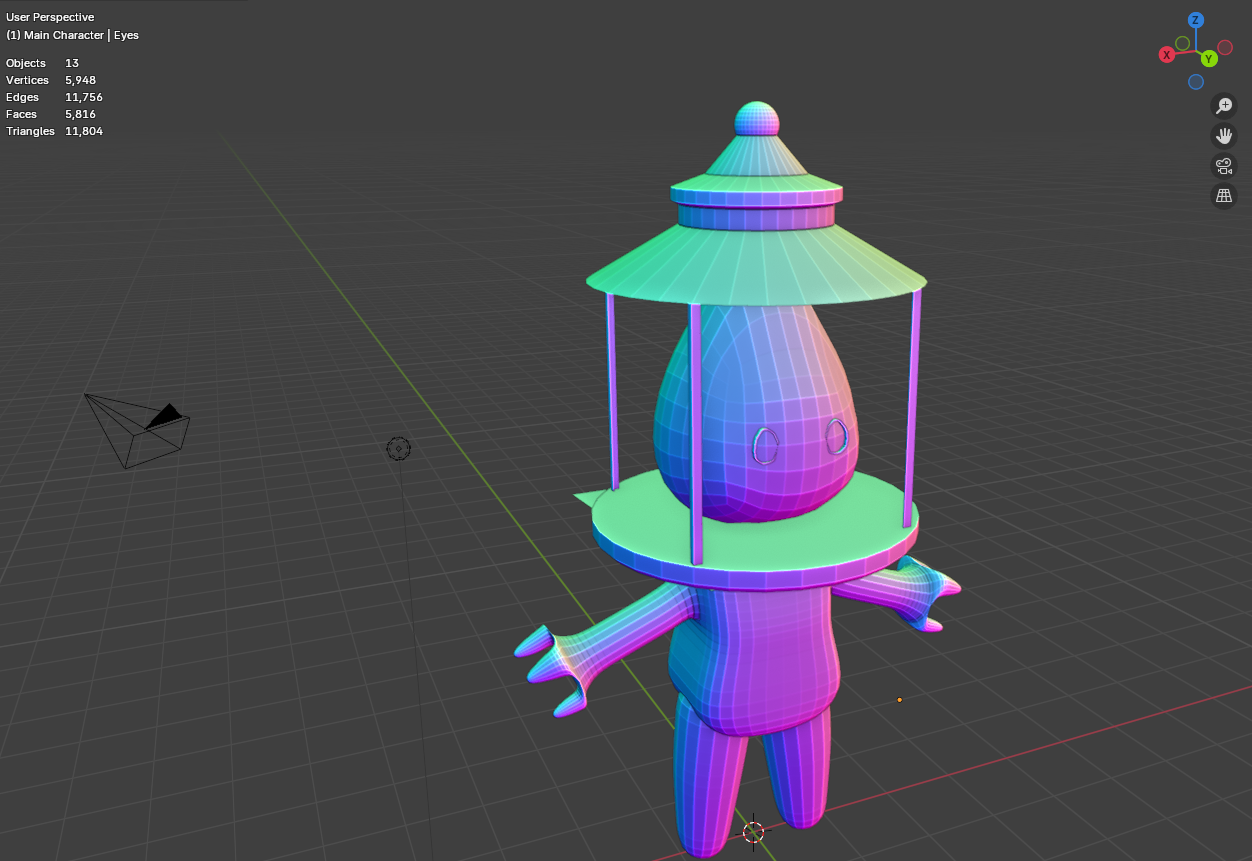Select the character's torso body mesh
This screenshot has height=861, width=1252.
click(x=755, y=660)
